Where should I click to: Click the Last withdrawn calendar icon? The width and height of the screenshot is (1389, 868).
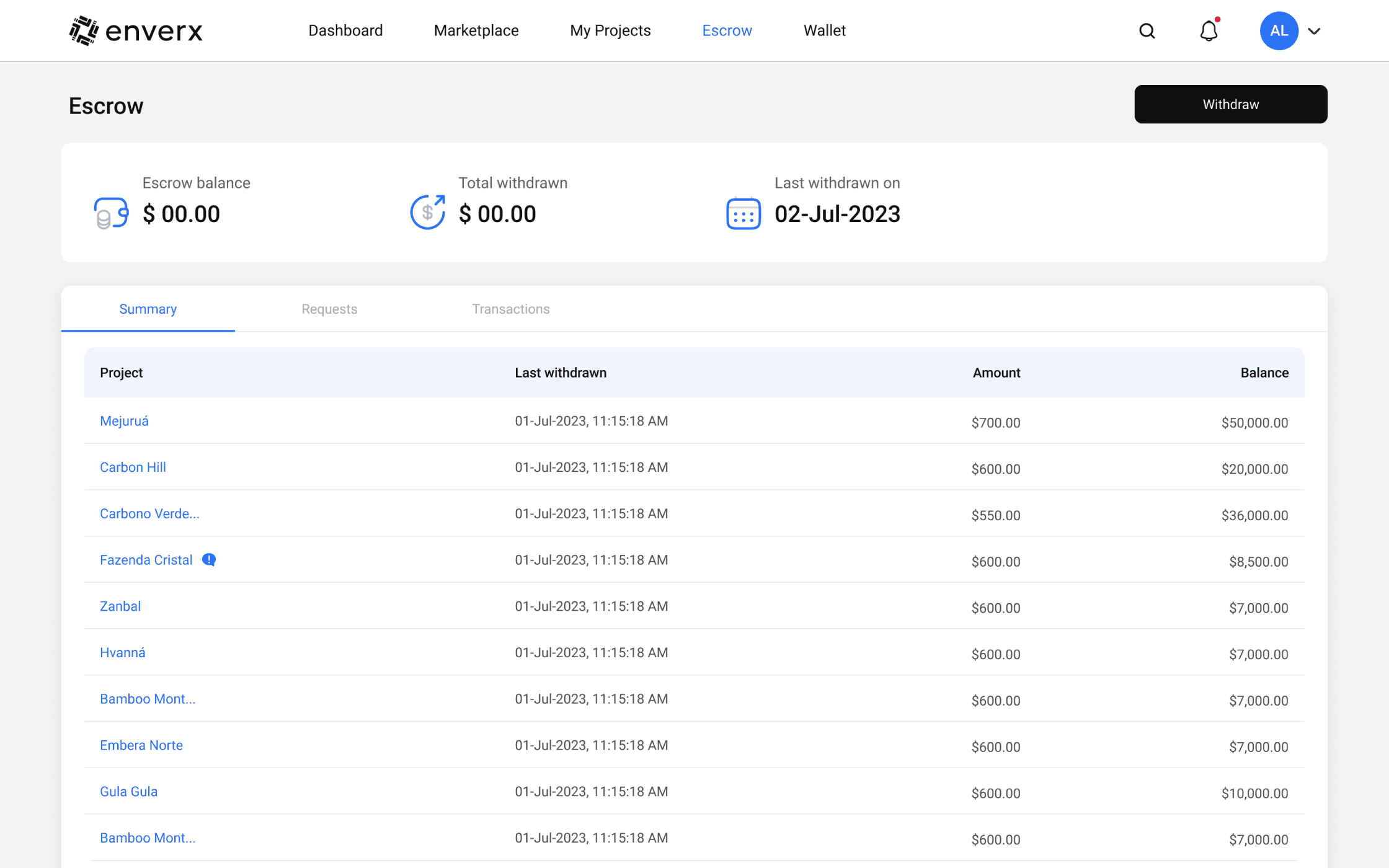pos(743,214)
